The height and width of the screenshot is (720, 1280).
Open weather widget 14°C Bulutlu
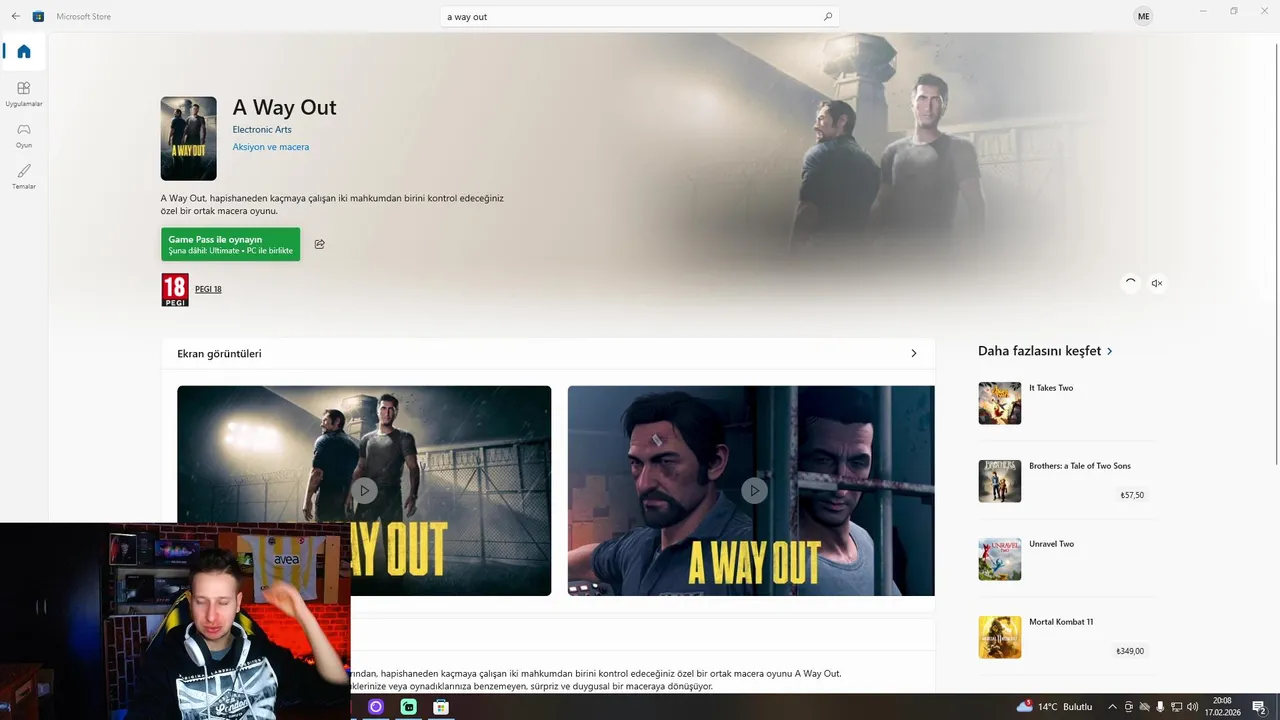click(1054, 707)
